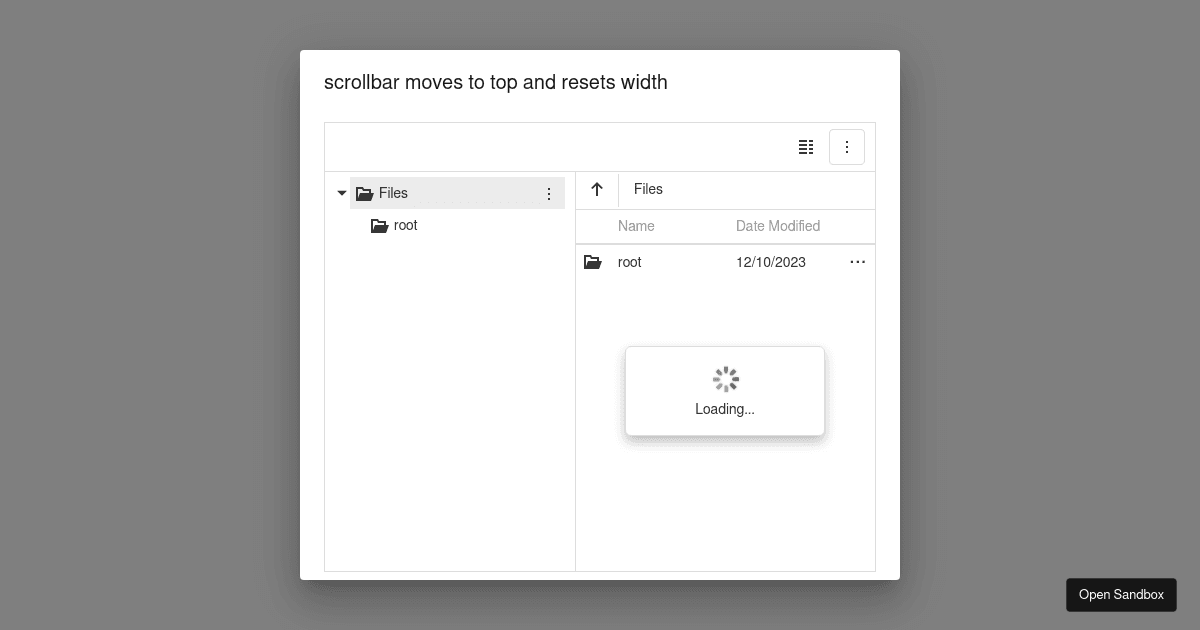The image size is (1200, 630).
Task: Click root folder icon in list
Action: (593, 262)
